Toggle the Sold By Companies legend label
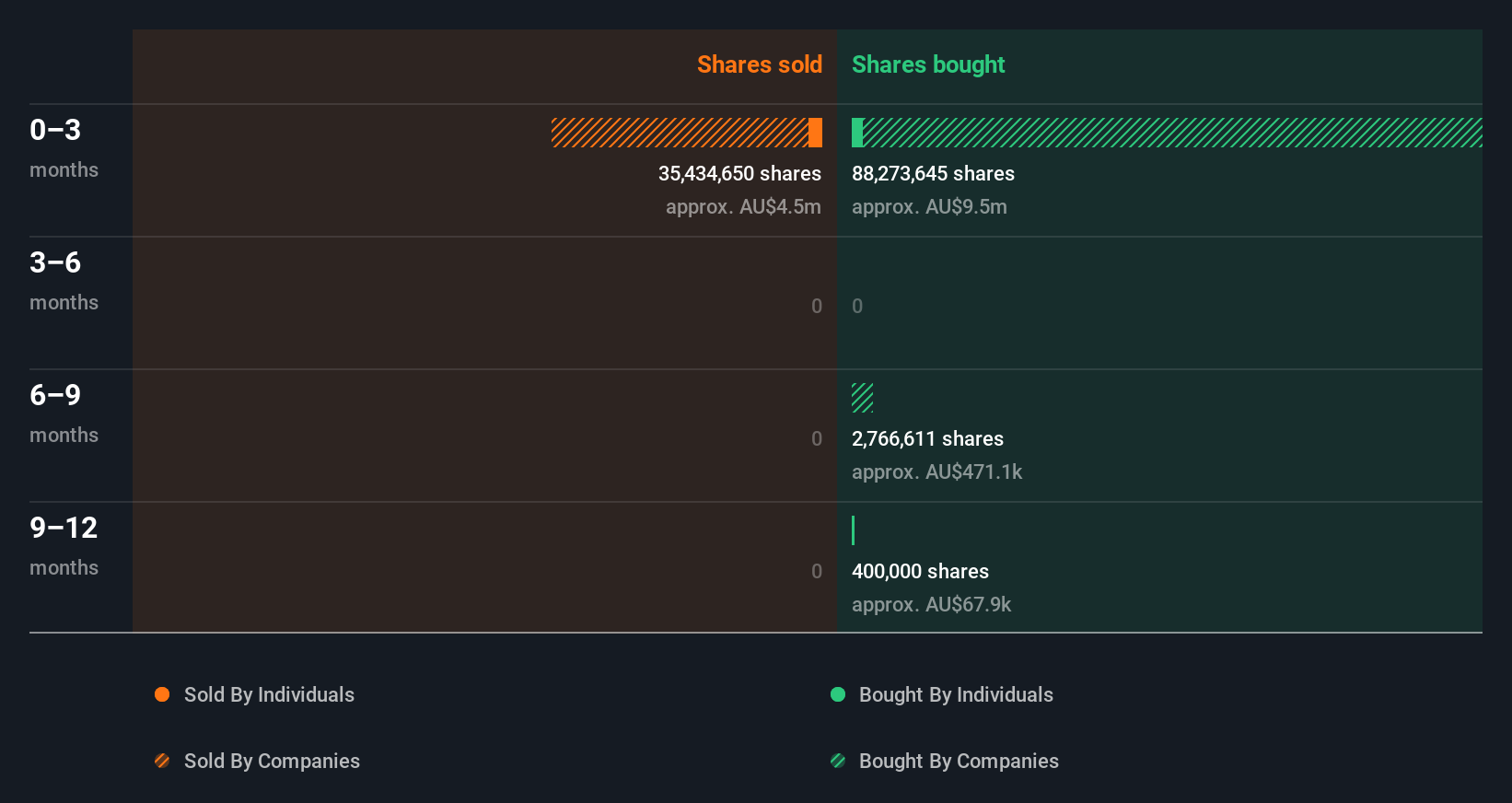Screen dimensions: 1512x803 [272, 761]
